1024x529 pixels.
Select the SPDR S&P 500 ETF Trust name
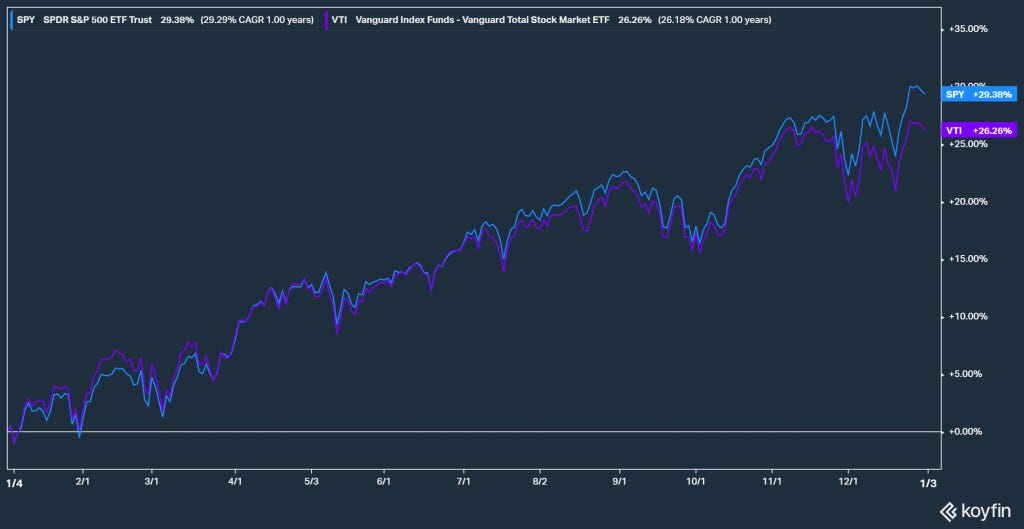tap(97, 20)
